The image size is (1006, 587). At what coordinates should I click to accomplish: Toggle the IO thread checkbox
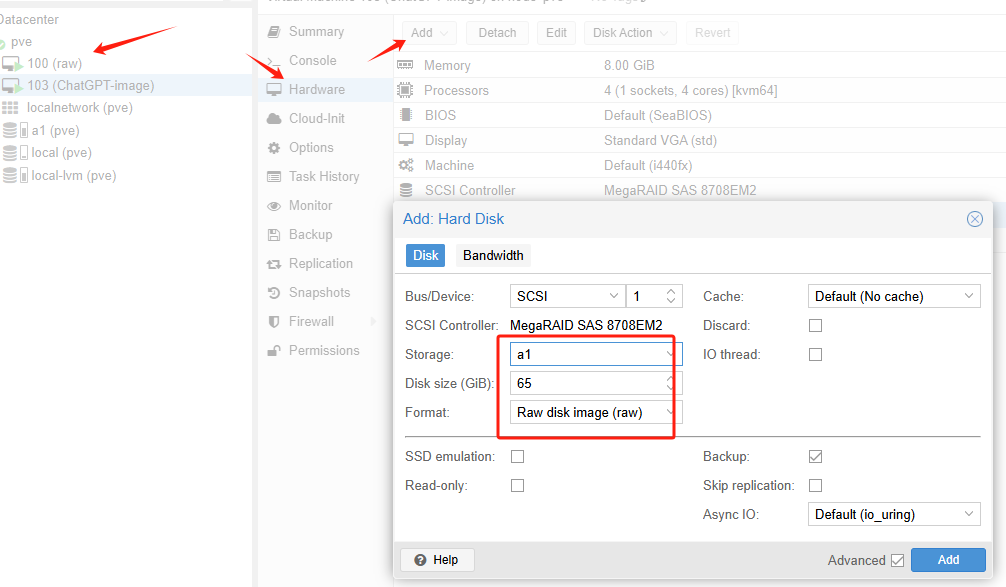pos(815,355)
